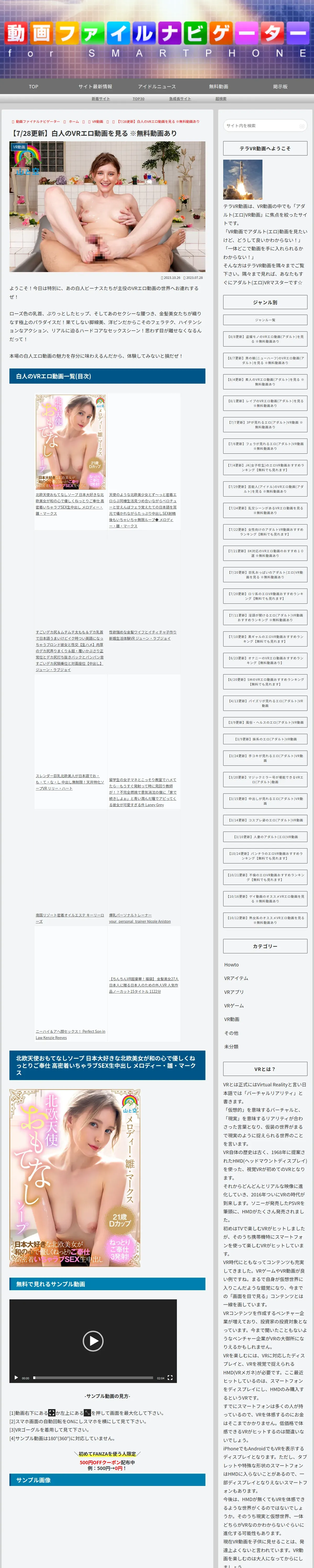This screenshot has width=314, height=1568.
Task: Click the VR動画 breadcrumb link
Action: pyautogui.click(x=98, y=121)
